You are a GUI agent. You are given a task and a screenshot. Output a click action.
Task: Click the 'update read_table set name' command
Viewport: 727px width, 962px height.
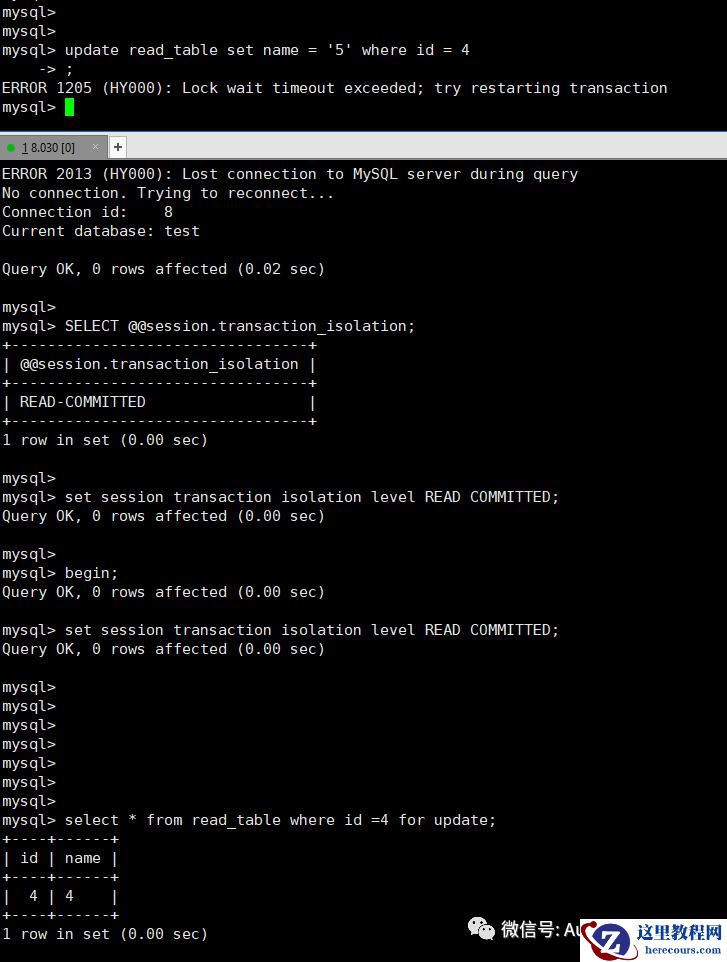pos(267,50)
